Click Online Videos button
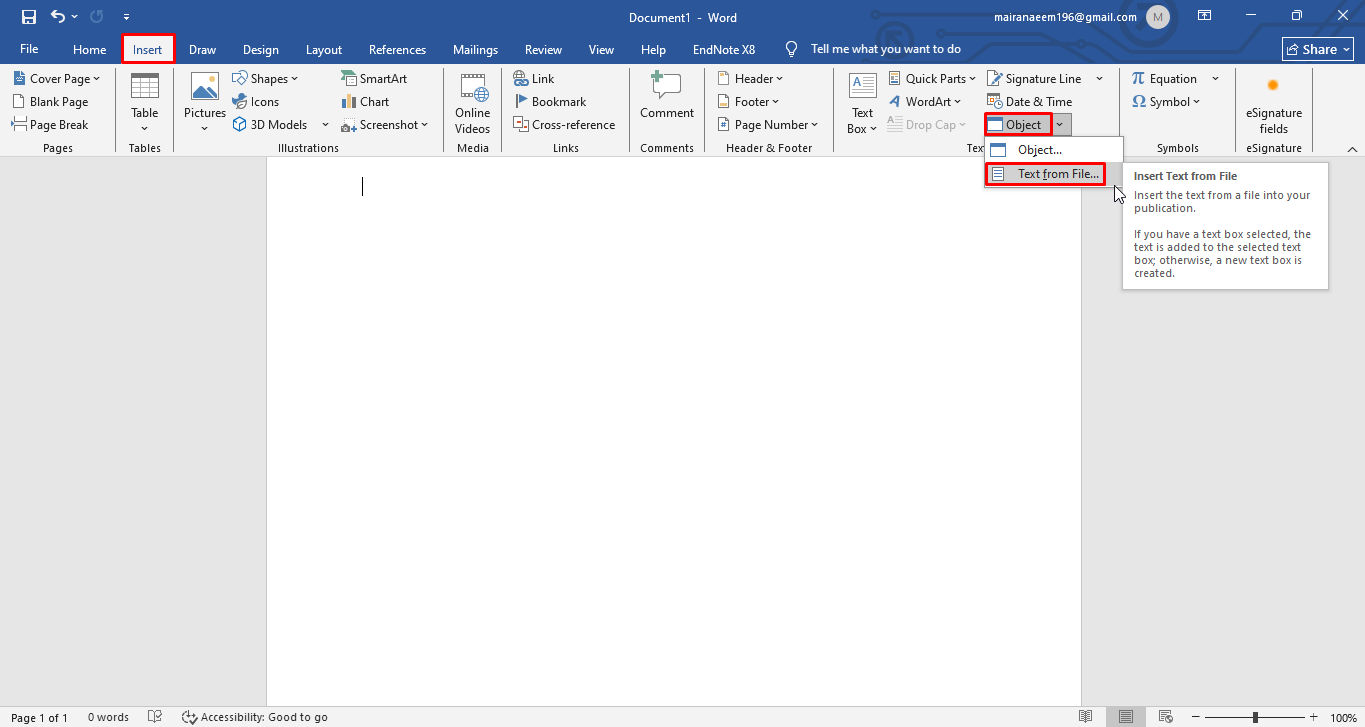 [x=473, y=103]
